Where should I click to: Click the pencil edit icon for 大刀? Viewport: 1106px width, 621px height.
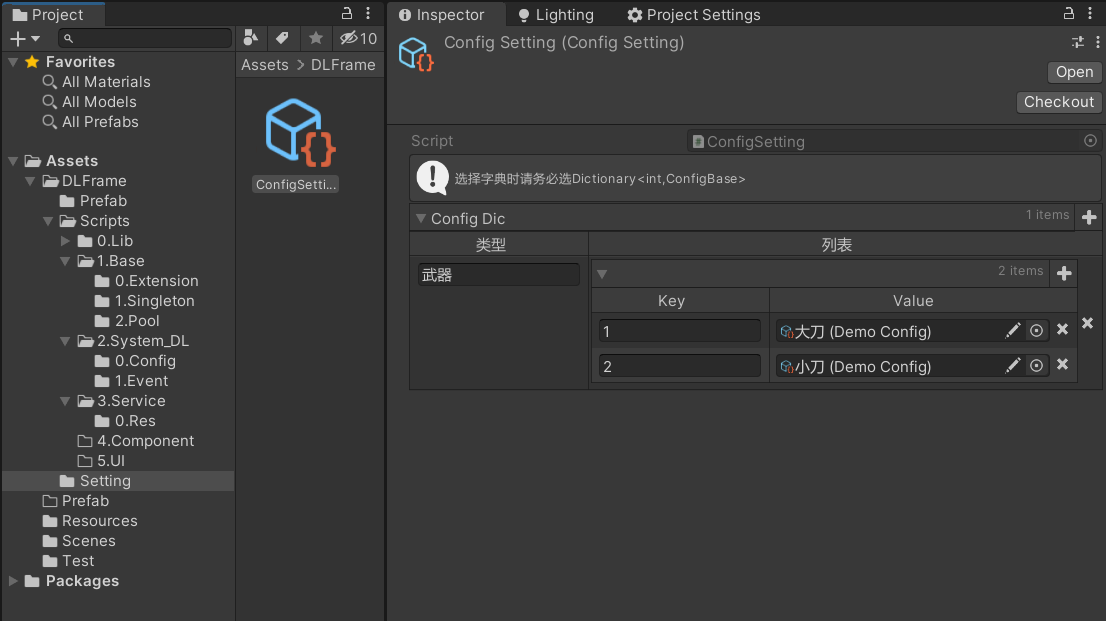tap(1013, 331)
